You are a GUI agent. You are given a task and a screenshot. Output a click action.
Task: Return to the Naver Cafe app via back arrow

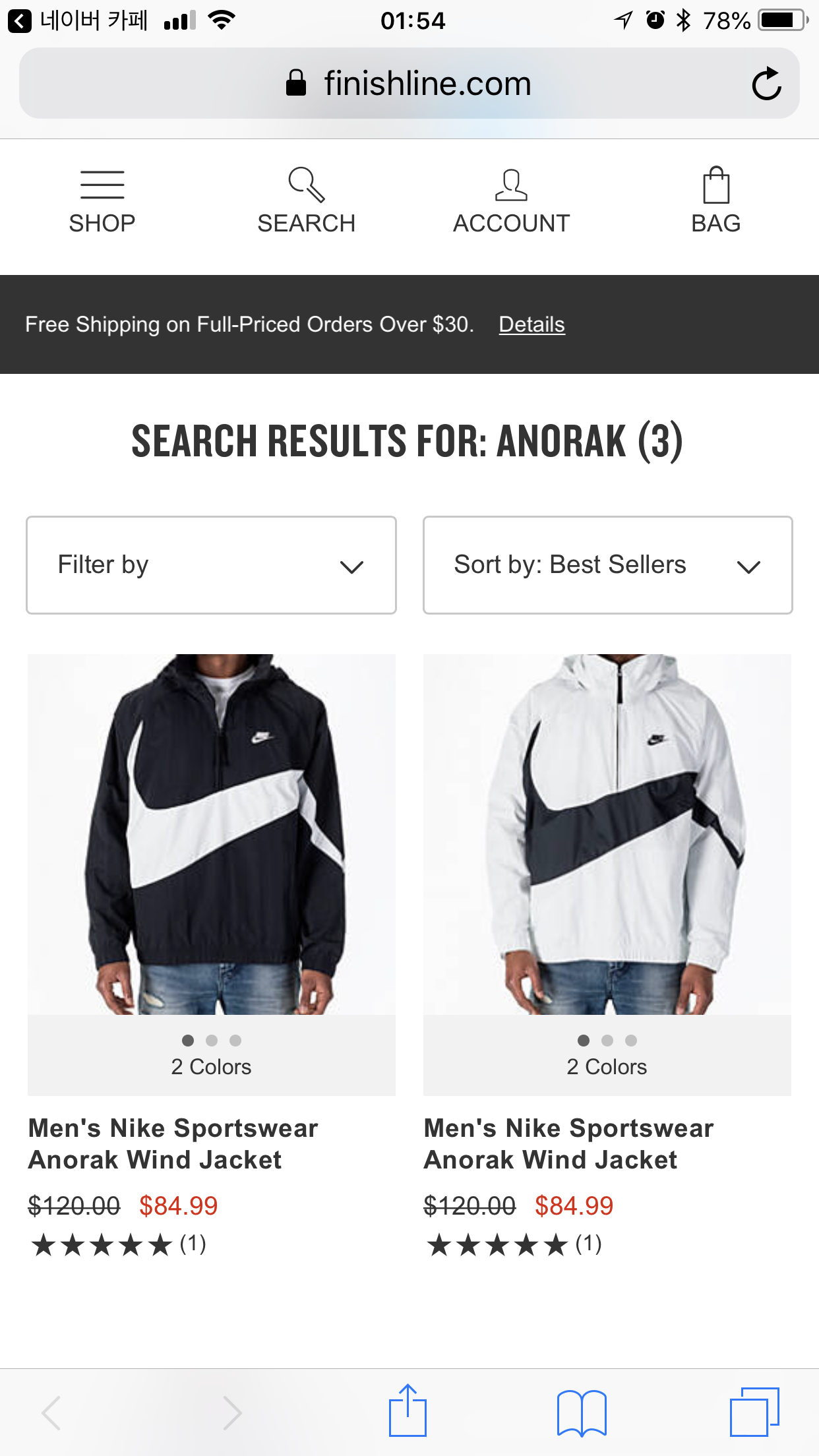pyautogui.click(x=20, y=22)
